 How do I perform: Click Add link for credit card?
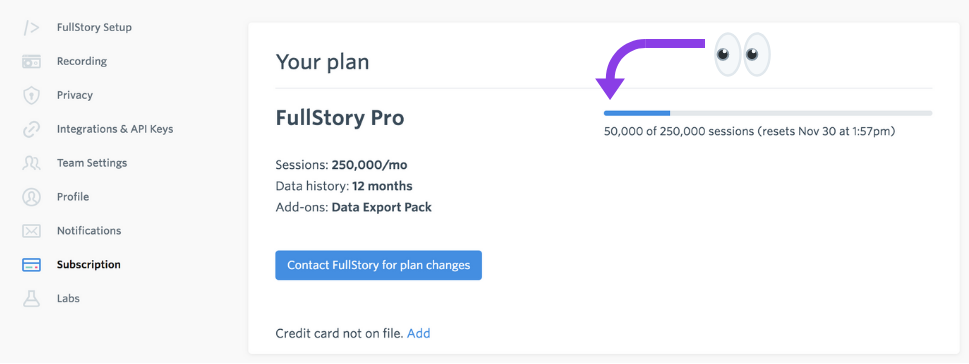pos(418,334)
